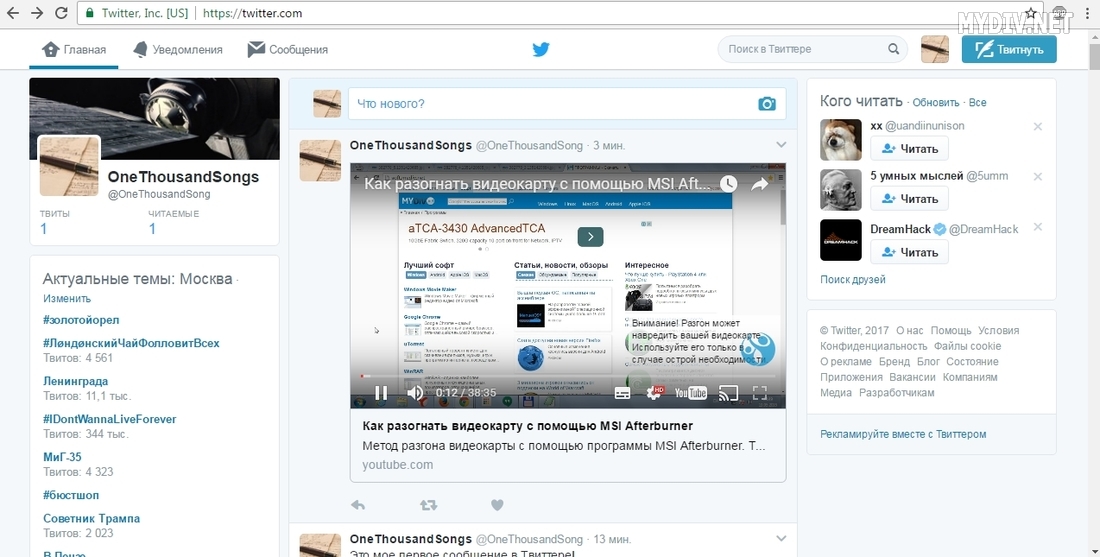Viewport: 1100px width, 557px height.
Task: Follow uandiinunison with Читать button
Action: (x=909, y=149)
